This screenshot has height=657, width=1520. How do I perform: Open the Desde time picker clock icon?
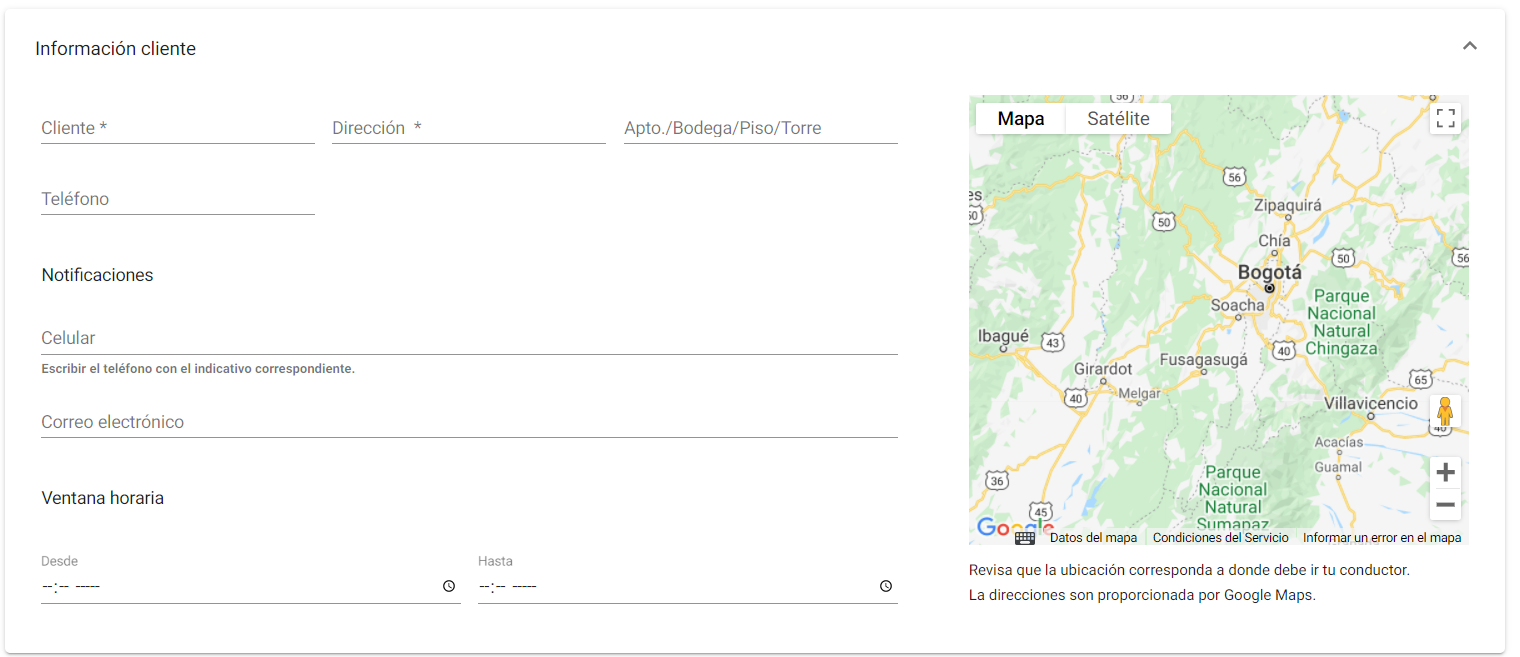pos(449,587)
